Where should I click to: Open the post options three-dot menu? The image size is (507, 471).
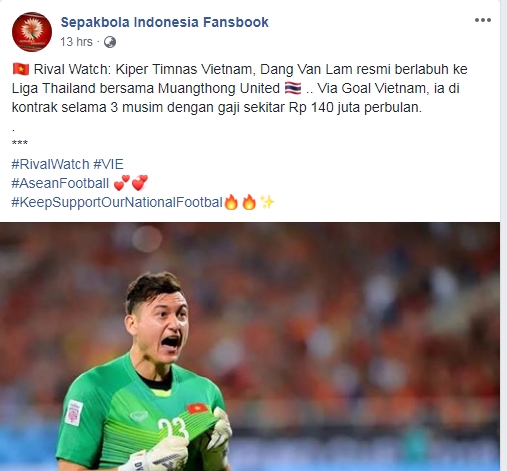tap(483, 20)
